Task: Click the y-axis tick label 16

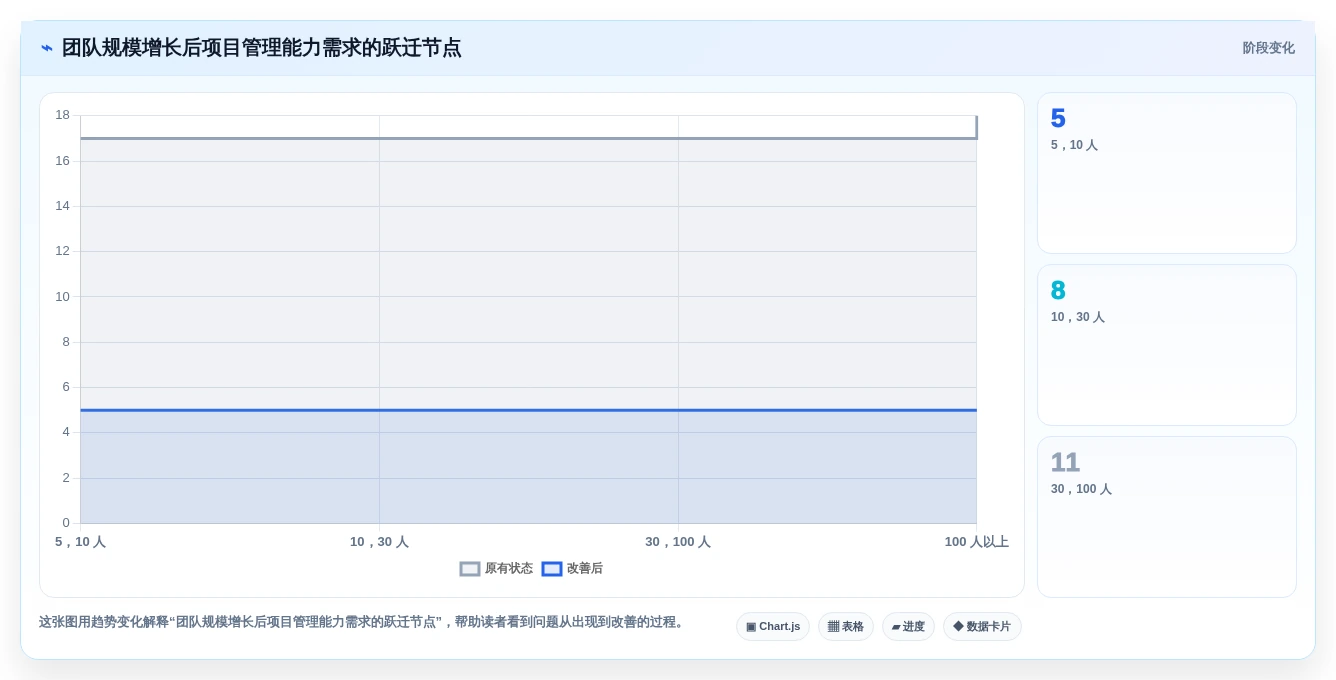Action: click(62, 161)
